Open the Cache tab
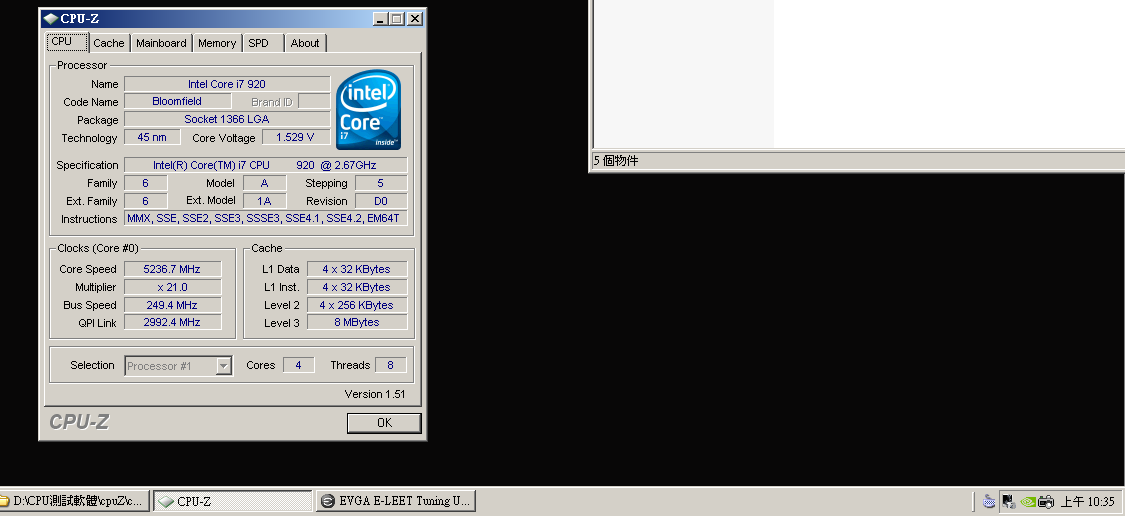1125x516 pixels. point(109,43)
